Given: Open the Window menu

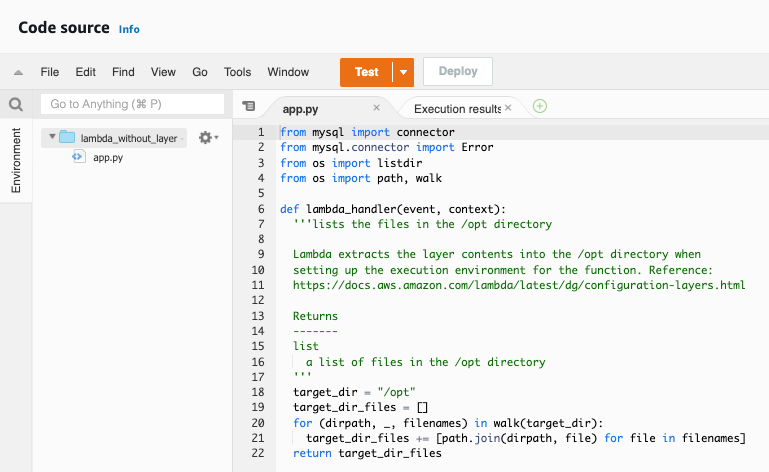Looking at the screenshot, I should pos(288,72).
